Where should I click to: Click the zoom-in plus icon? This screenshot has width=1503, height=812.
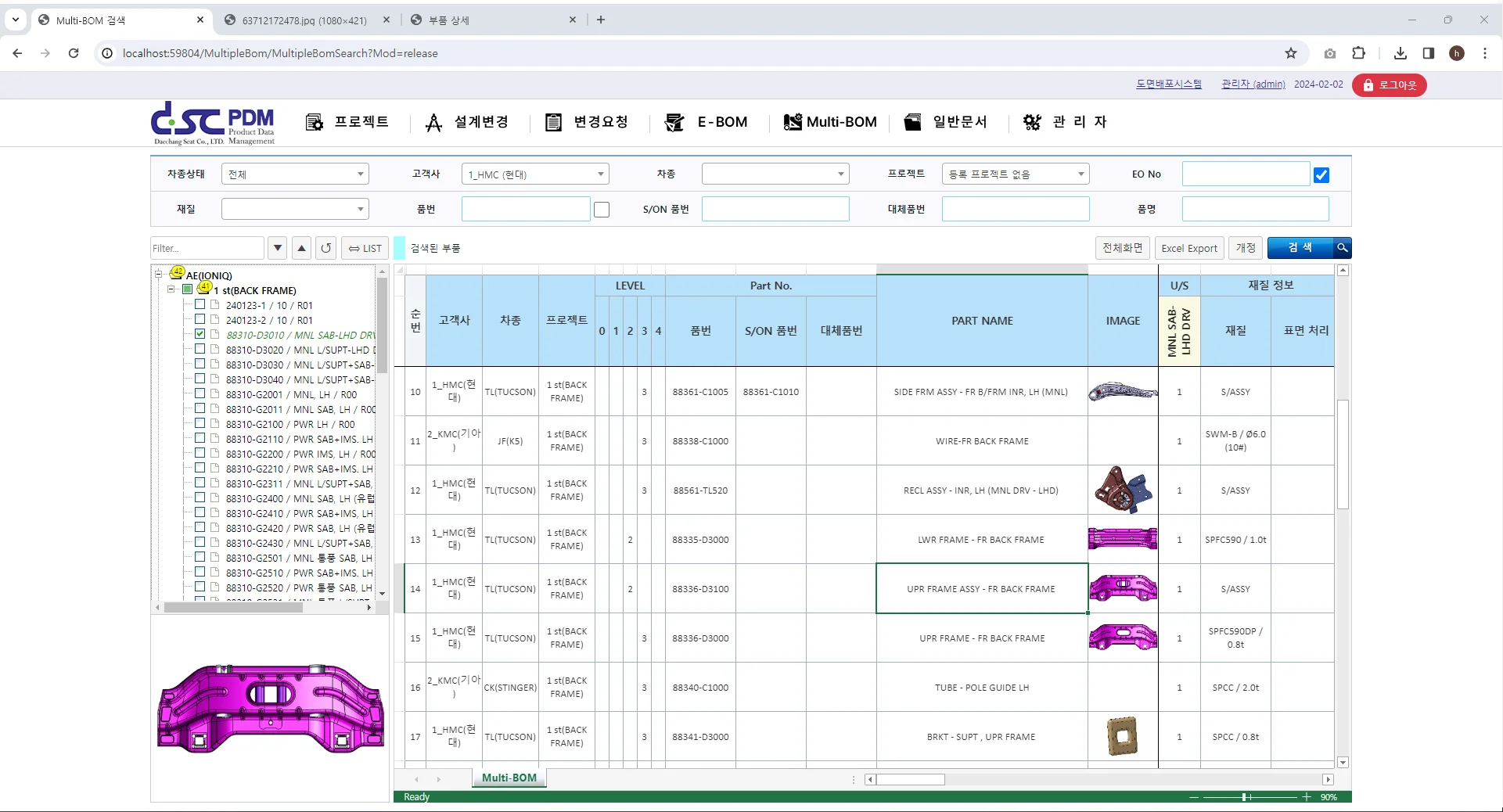tap(1306, 797)
